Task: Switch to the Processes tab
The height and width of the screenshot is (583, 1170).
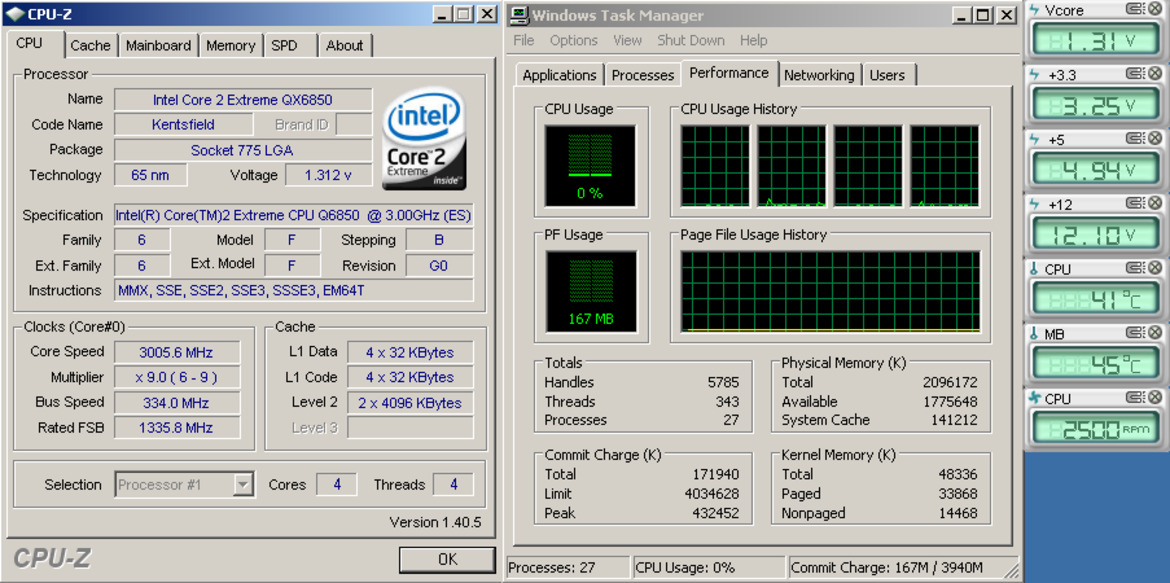Action: pyautogui.click(x=643, y=75)
